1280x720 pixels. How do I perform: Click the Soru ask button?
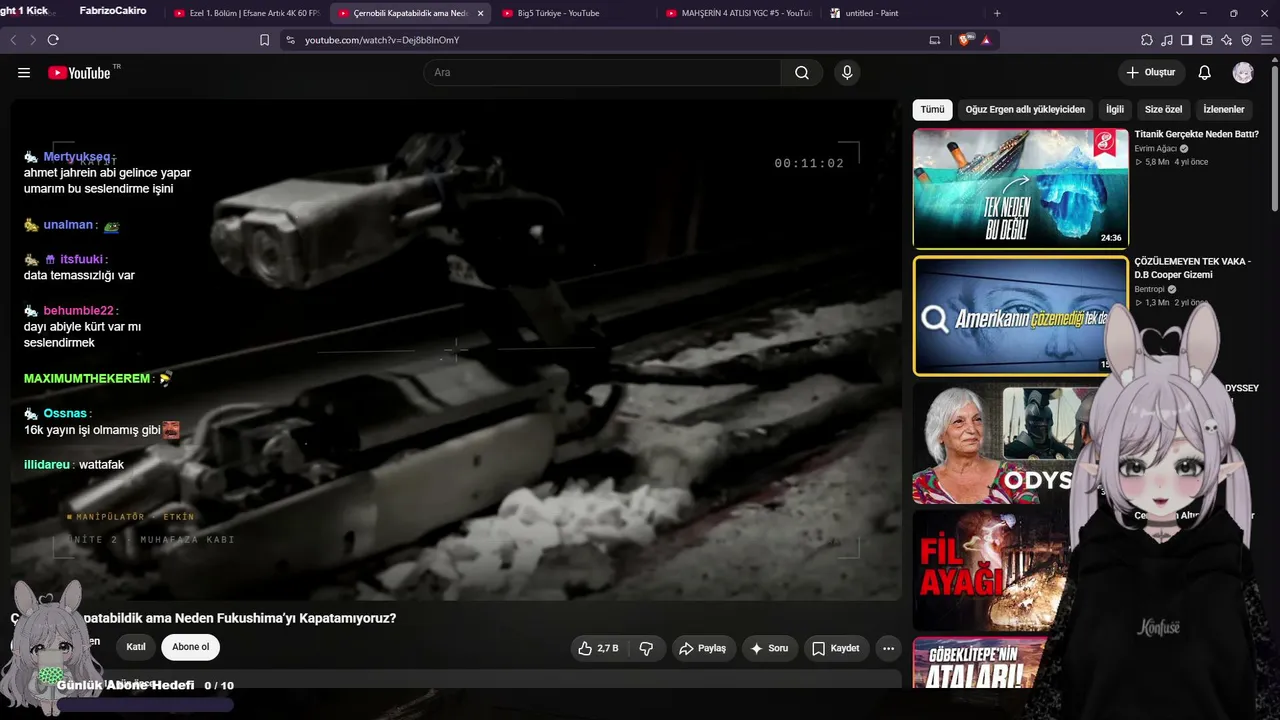(770, 648)
